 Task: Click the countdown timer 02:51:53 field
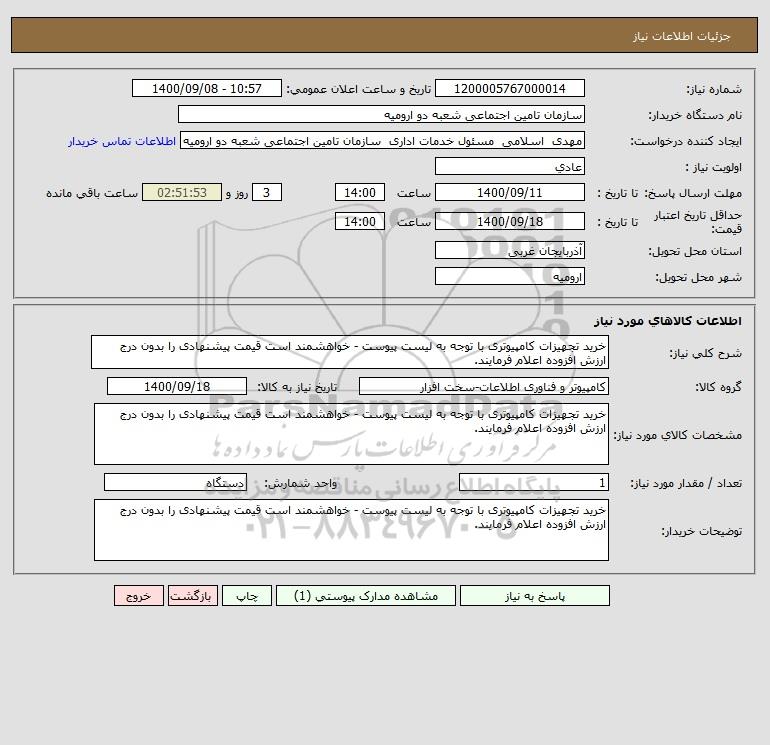coord(182,193)
